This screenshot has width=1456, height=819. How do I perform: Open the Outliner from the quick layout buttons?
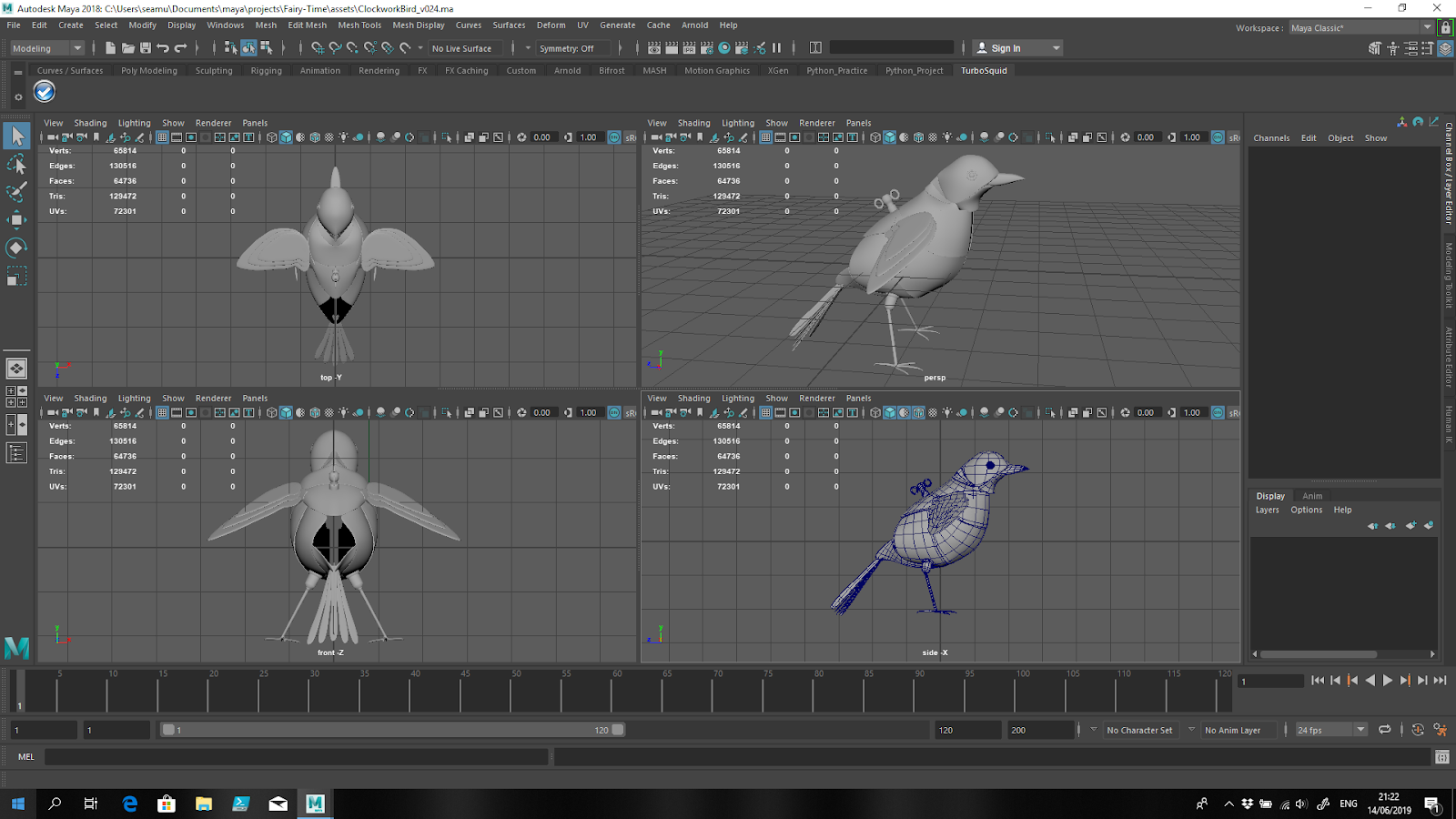[x=16, y=452]
